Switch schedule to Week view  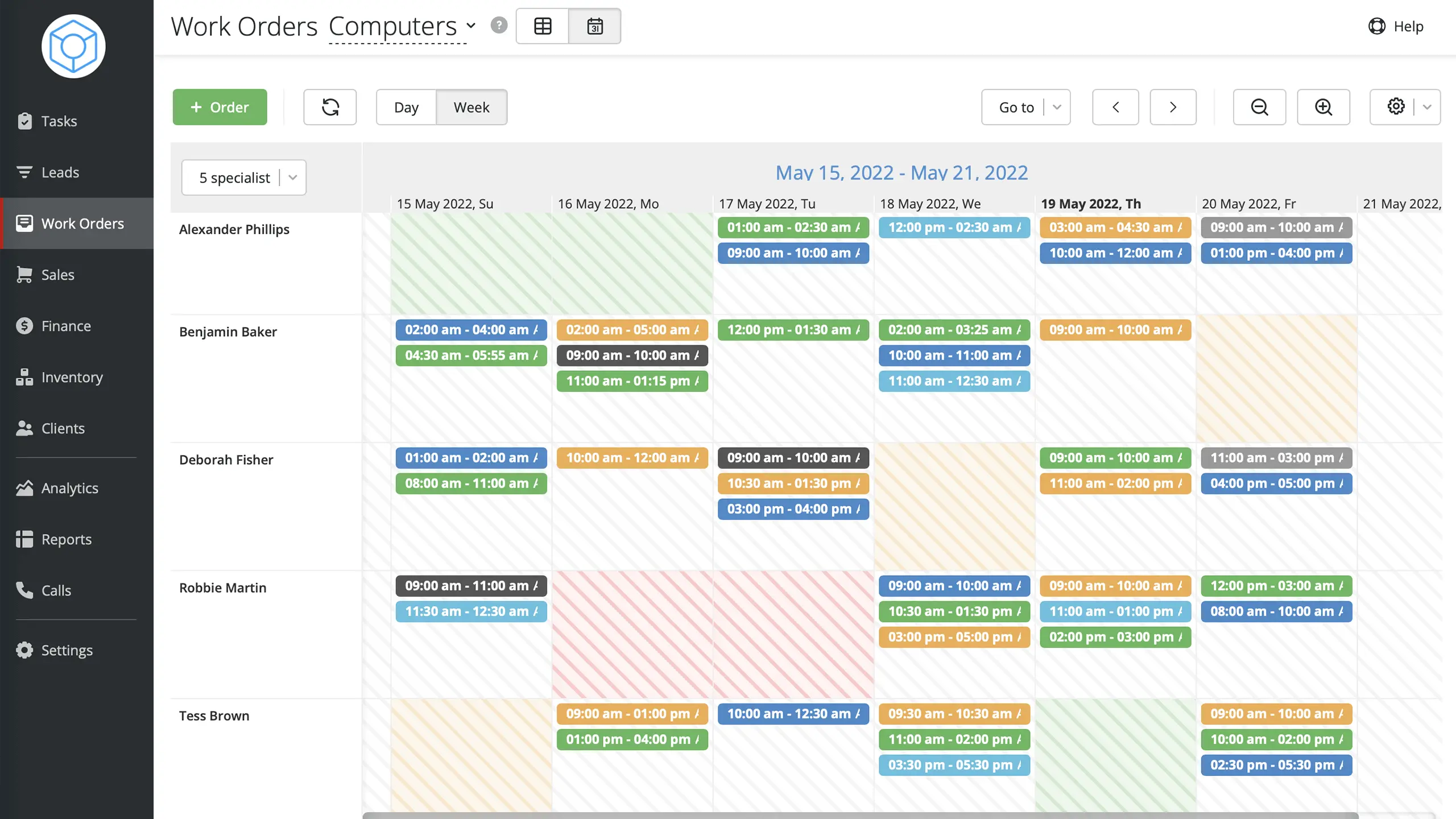(471, 107)
